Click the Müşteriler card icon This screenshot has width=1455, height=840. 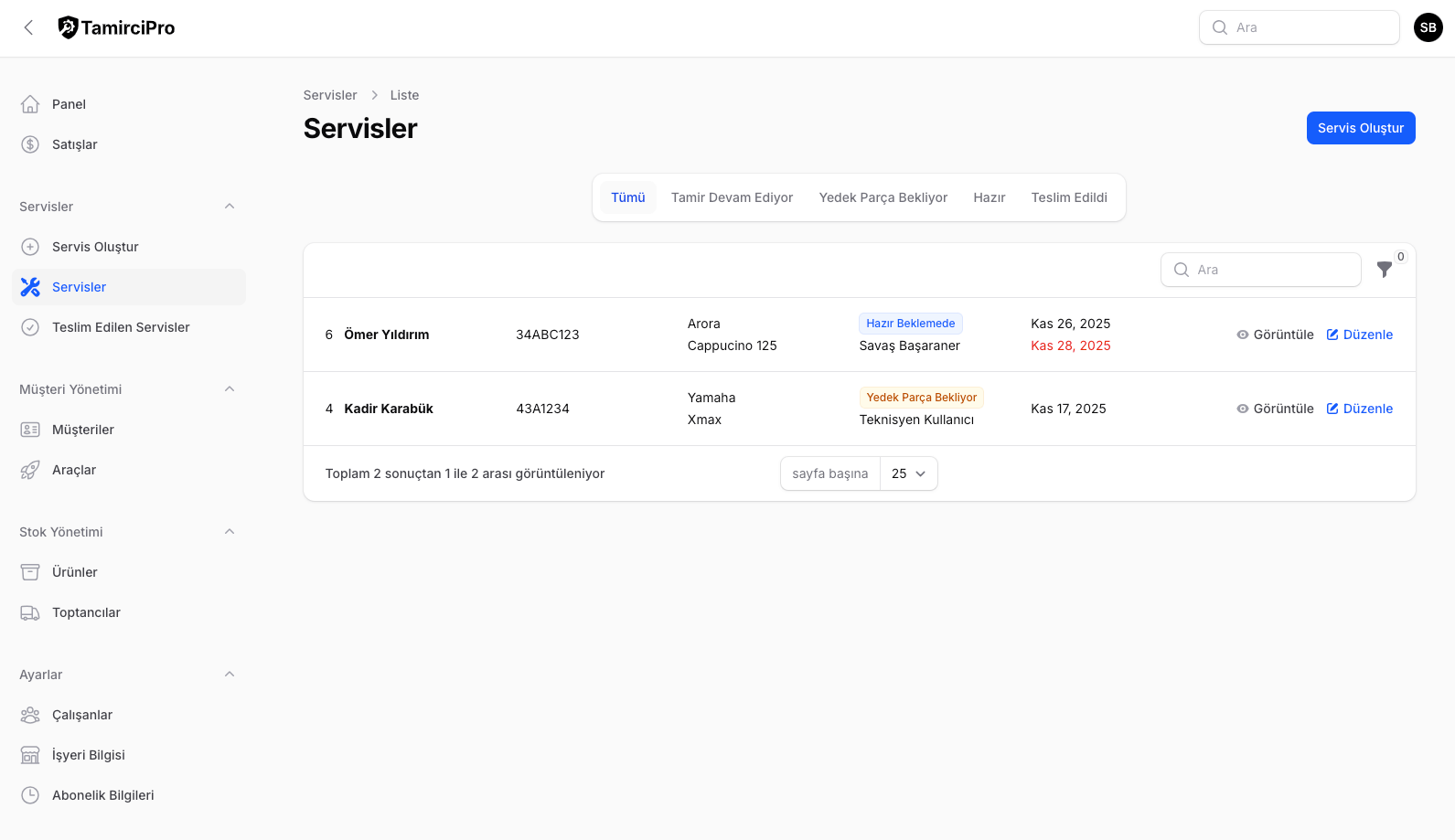pos(30,430)
